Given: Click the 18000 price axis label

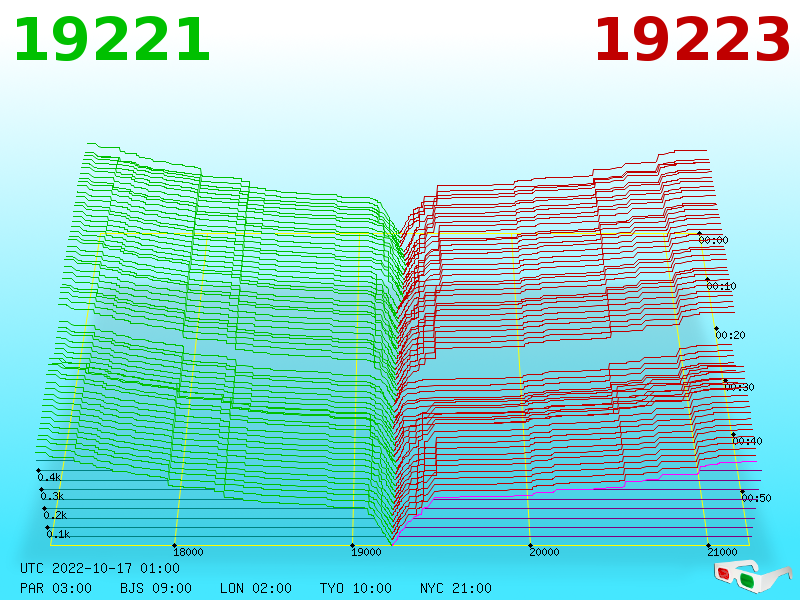Looking at the screenshot, I should point(188,552).
